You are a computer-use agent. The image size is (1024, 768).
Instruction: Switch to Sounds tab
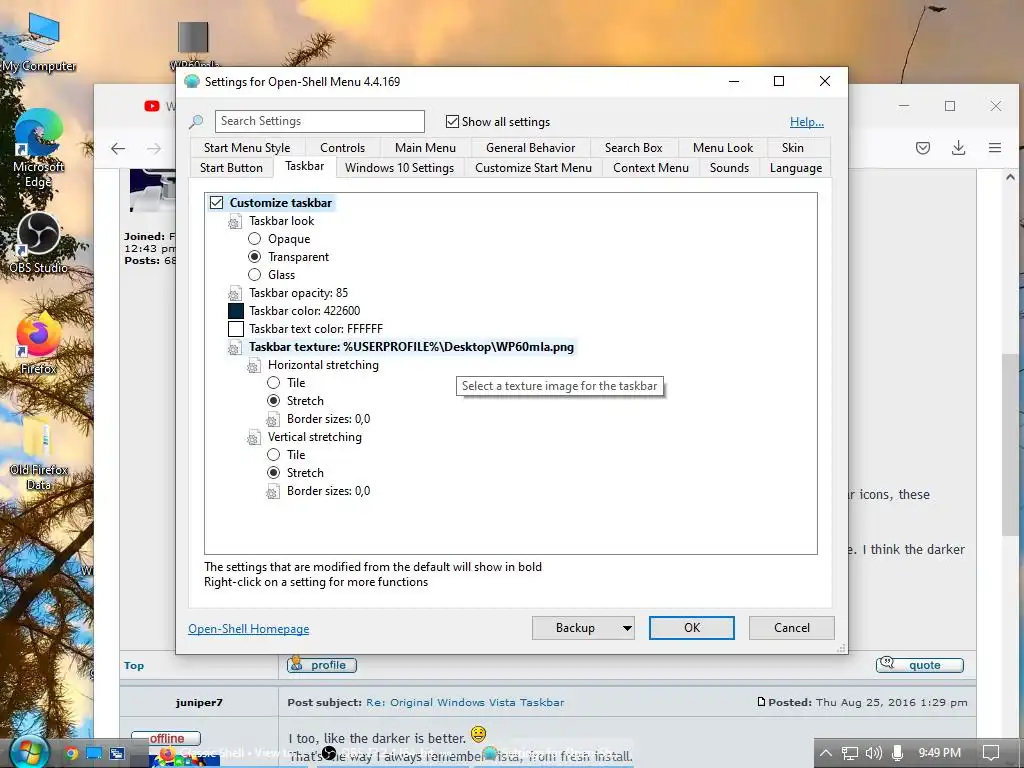729,168
